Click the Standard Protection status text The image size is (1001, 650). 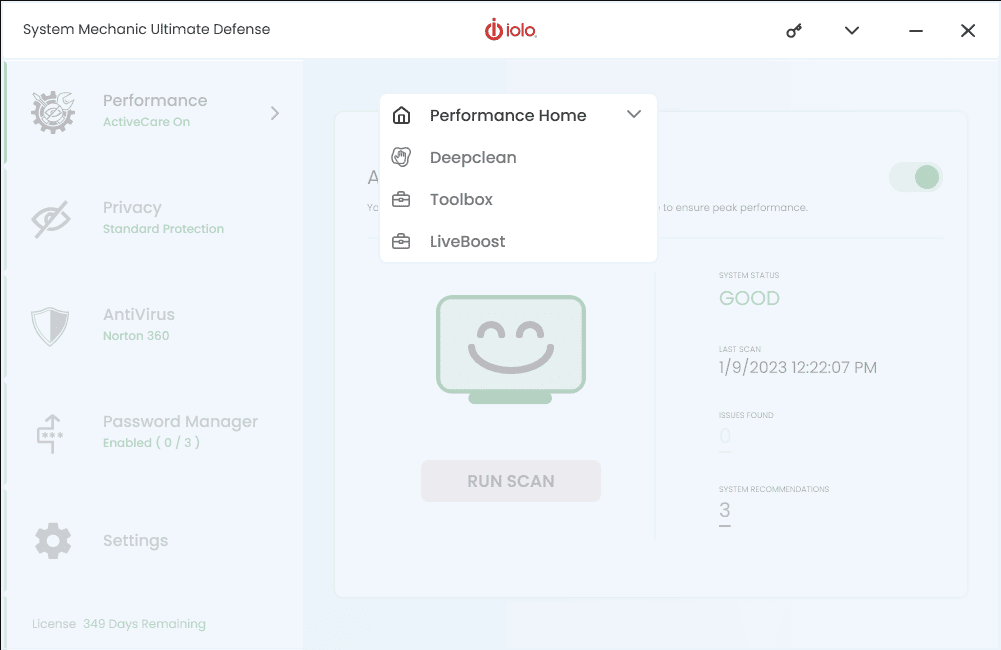pos(163,229)
